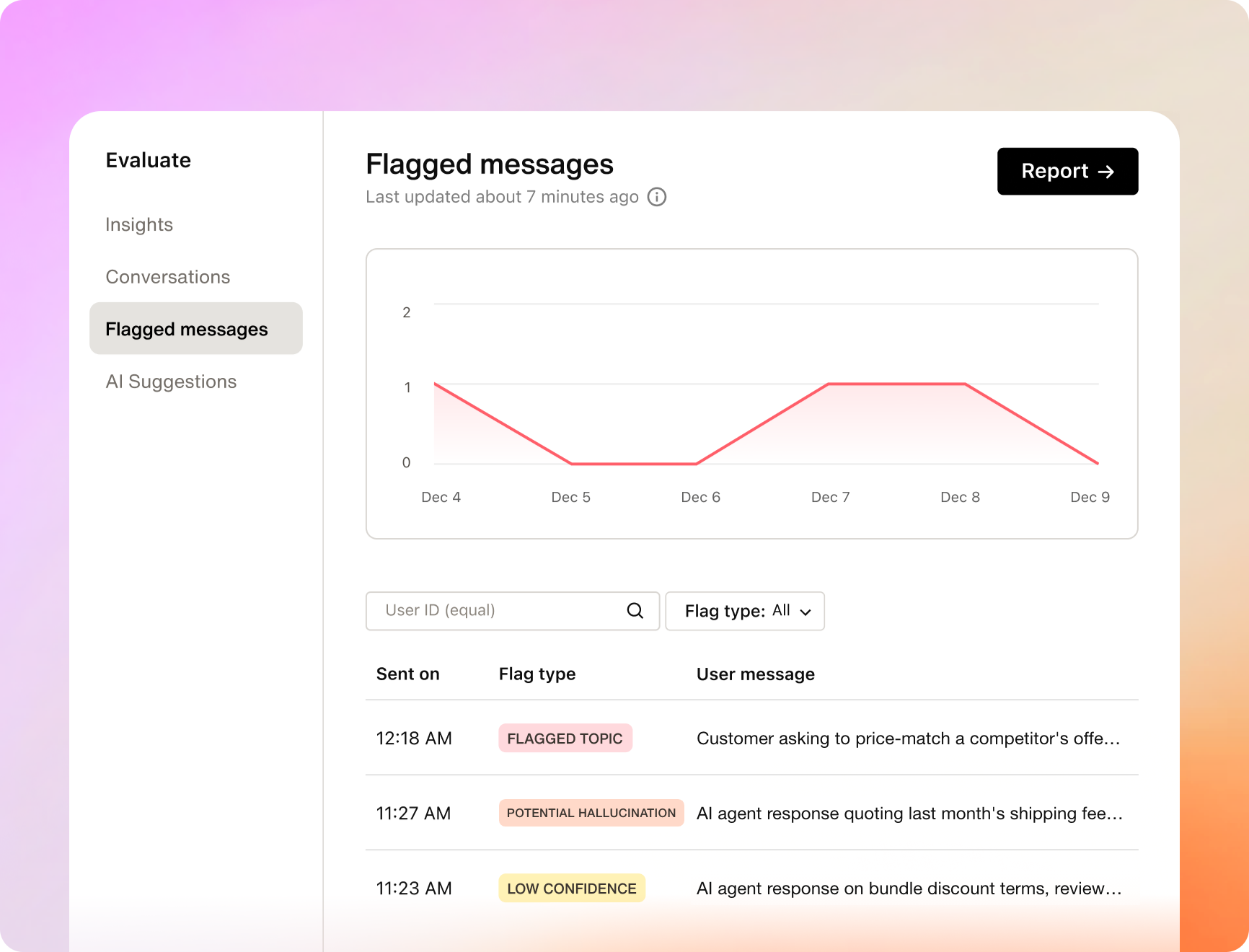Open AI Suggestions in the sidebar
Viewport: 1249px width, 952px height.
171,382
